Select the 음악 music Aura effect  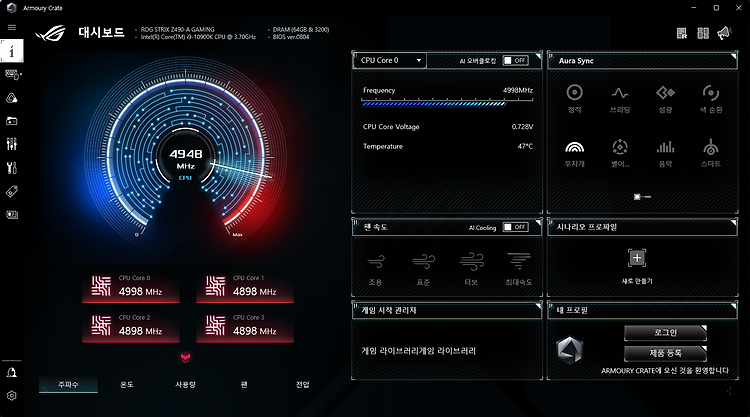[665, 153]
